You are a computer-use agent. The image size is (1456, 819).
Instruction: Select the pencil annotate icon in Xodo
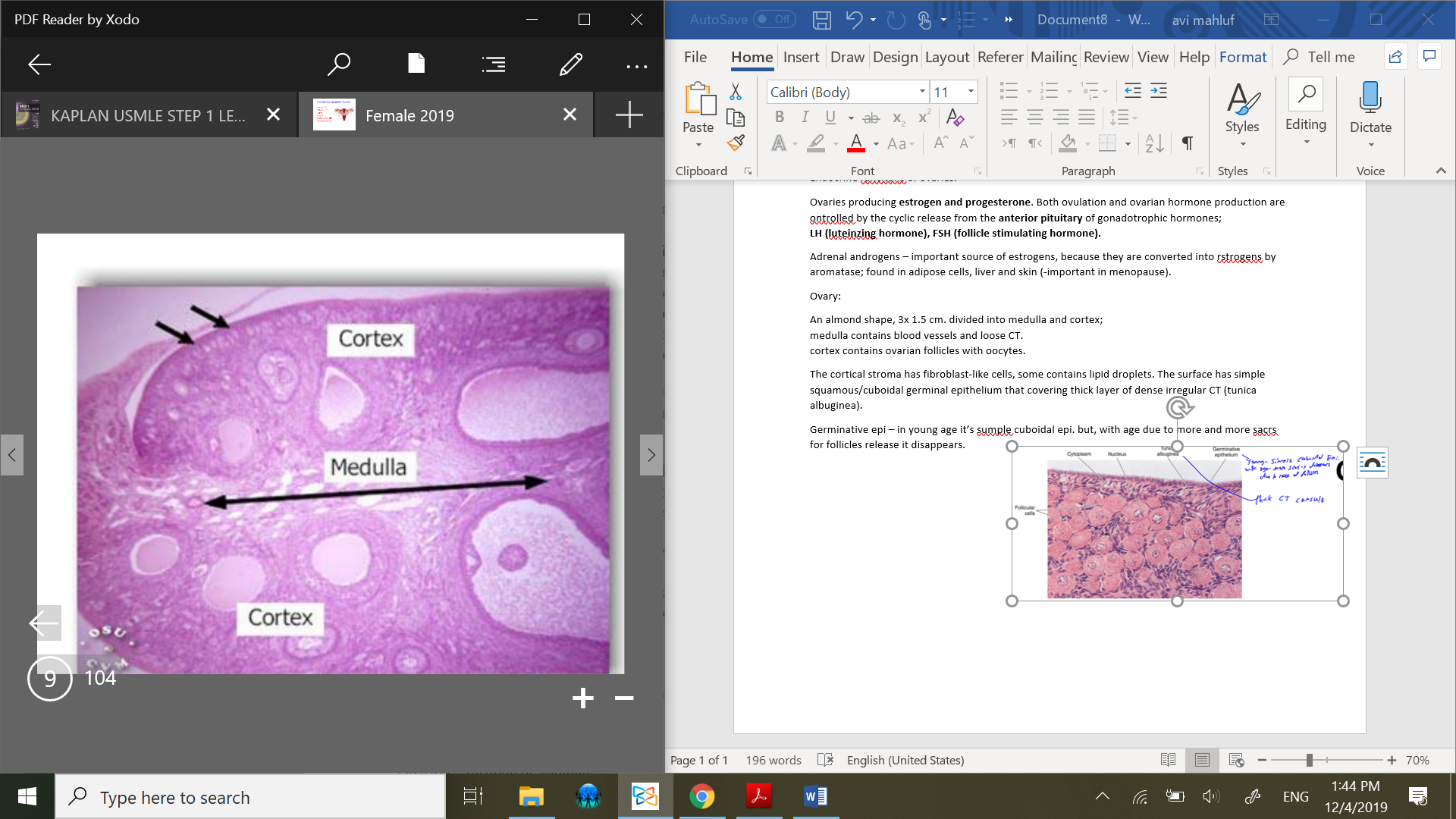(570, 64)
